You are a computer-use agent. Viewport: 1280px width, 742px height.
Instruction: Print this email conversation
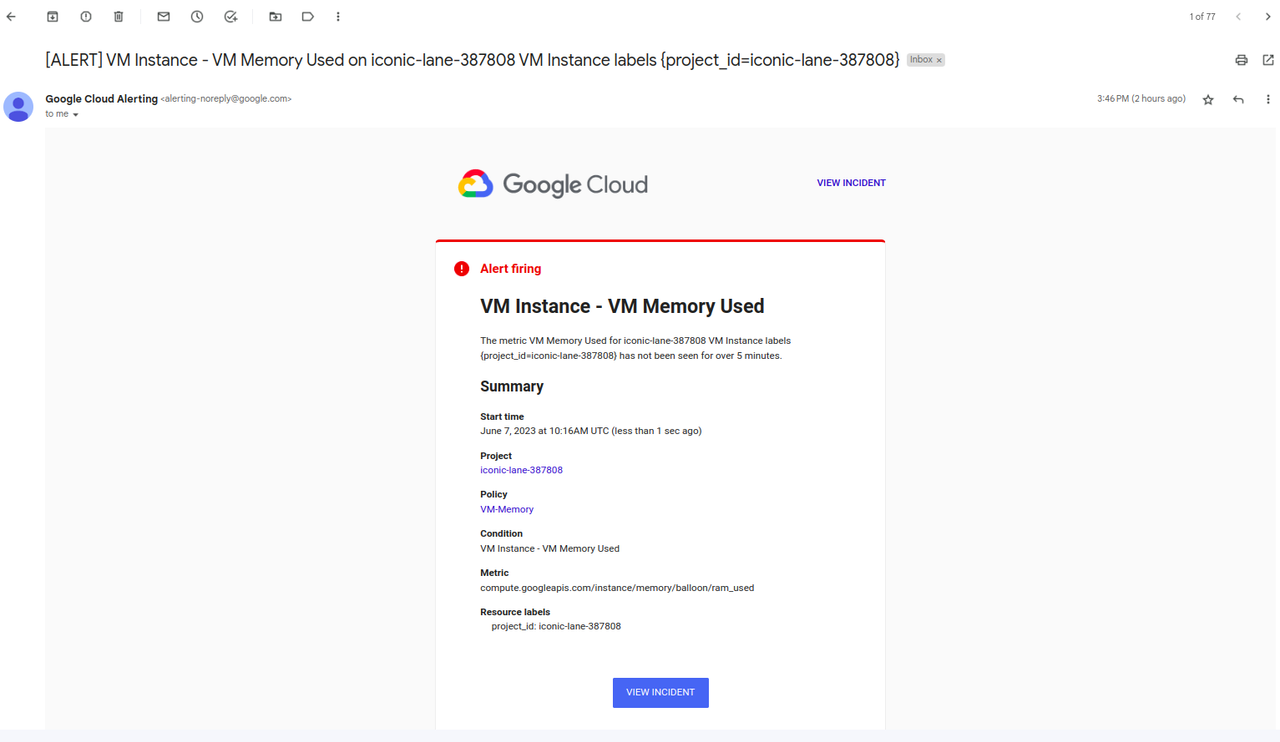pyautogui.click(x=1241, y=60)
